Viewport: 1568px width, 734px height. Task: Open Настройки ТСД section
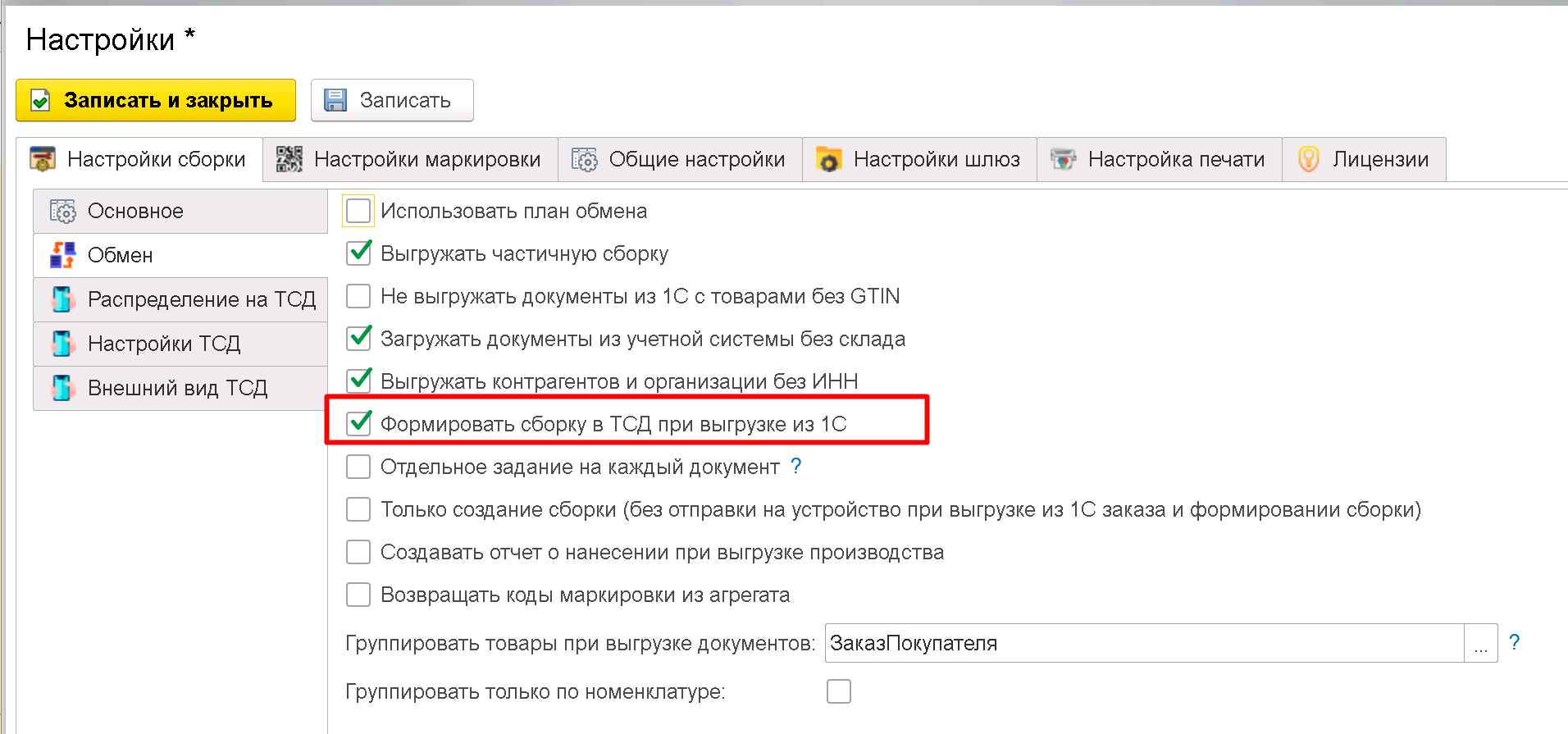pos(180,344)
